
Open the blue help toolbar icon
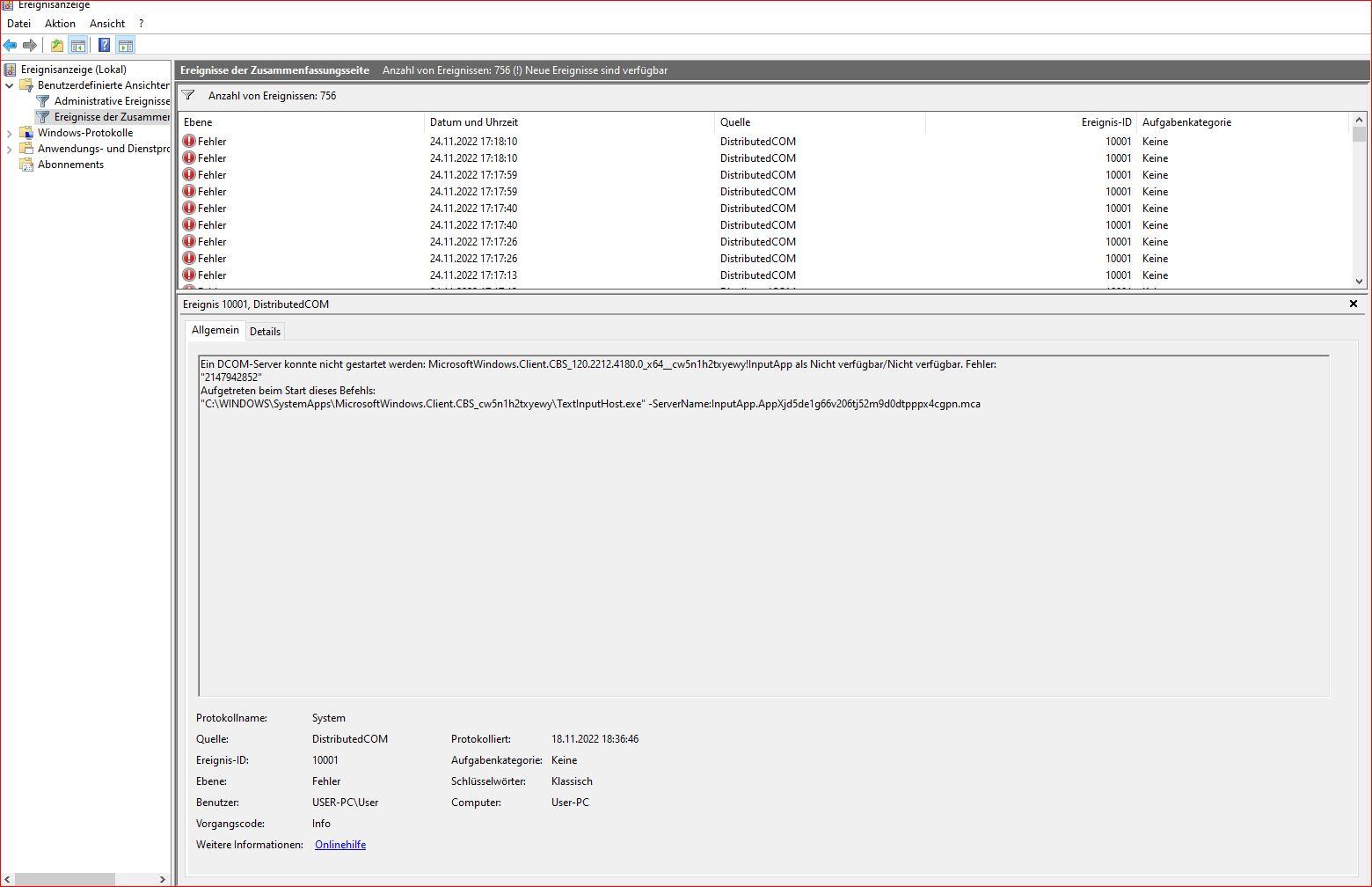click(105, 45)
